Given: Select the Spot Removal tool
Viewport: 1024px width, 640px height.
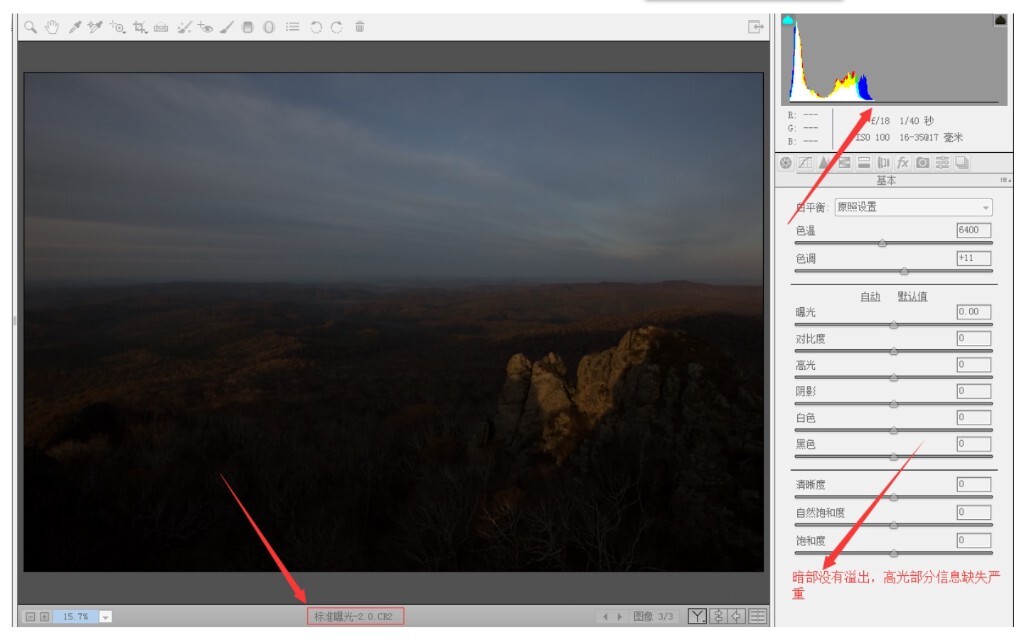Looking at the screenshot, I should (184, 27).
